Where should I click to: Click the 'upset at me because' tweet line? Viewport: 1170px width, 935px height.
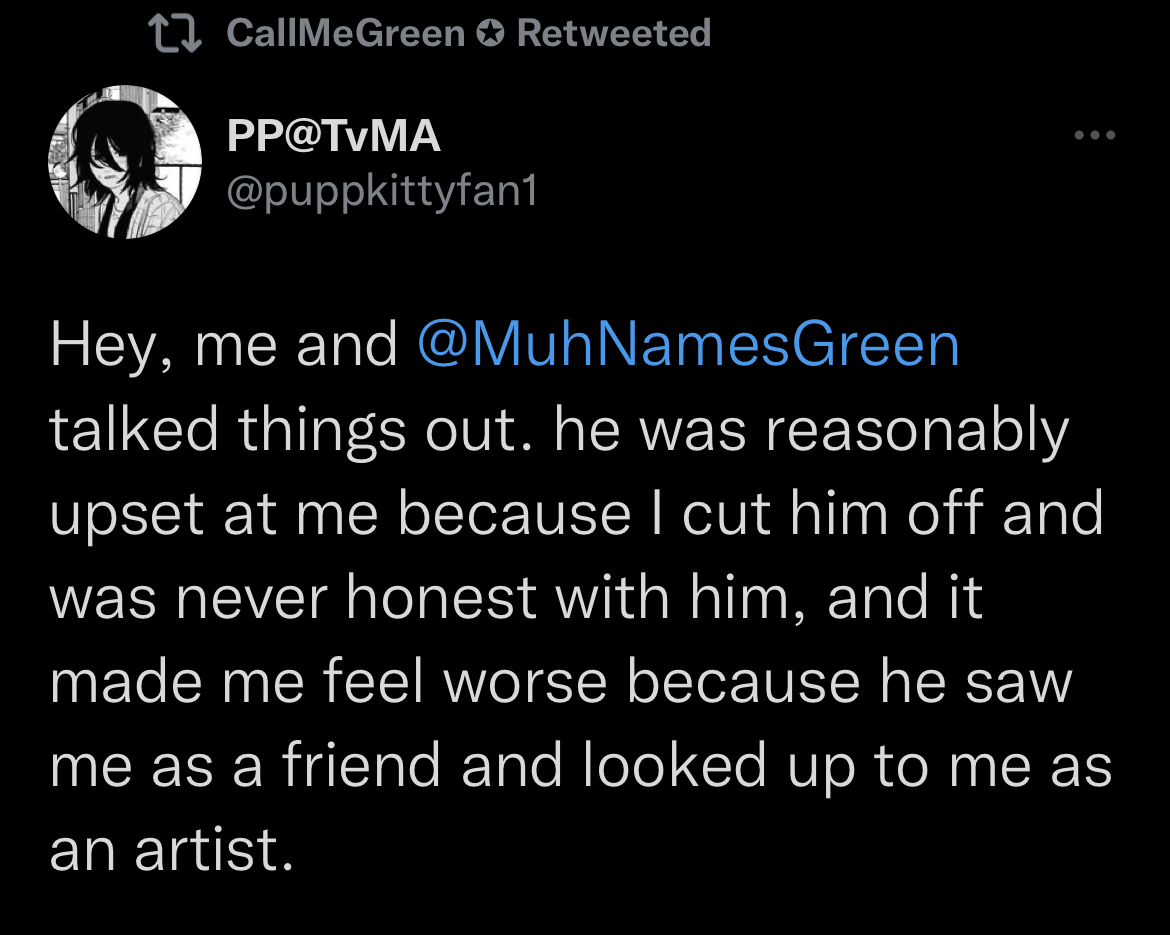(x=576, y=514)
